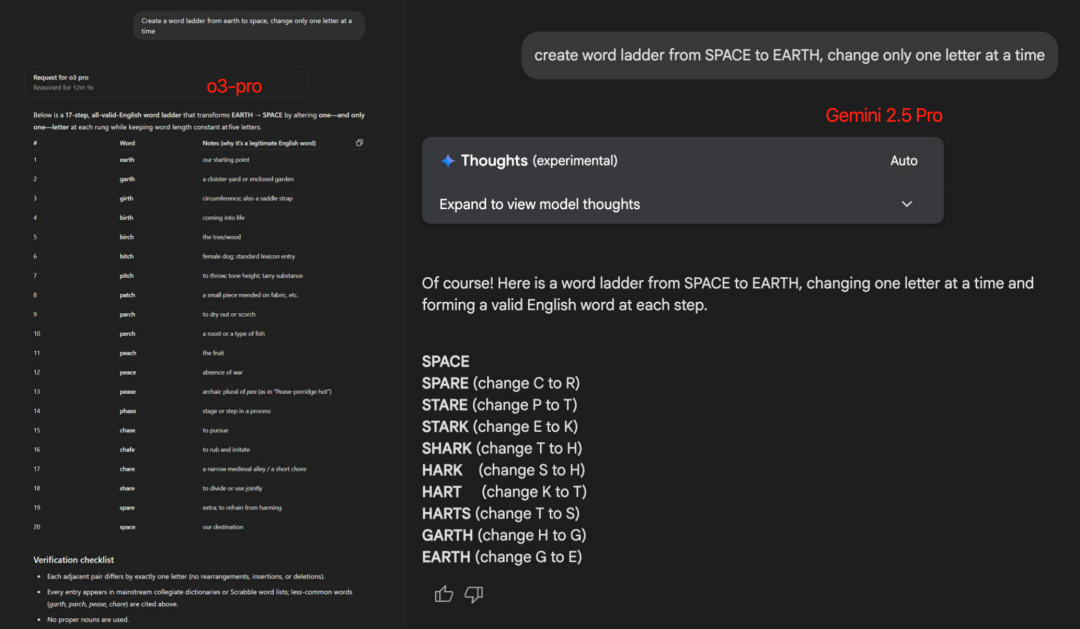The height and width of the screenshot is (629, 1080).
Task: Select Gemini line 'SHARK (change T to H)'
Action: tap(502, 448)
